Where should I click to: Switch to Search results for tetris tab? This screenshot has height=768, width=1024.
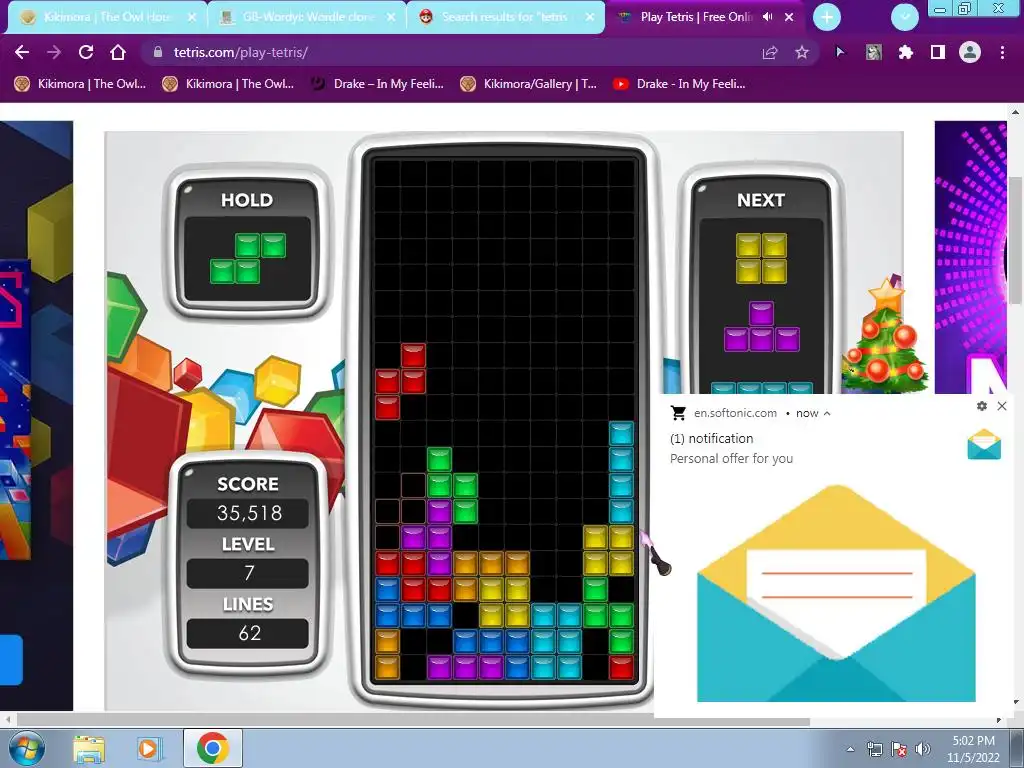(x=504, y=18)
